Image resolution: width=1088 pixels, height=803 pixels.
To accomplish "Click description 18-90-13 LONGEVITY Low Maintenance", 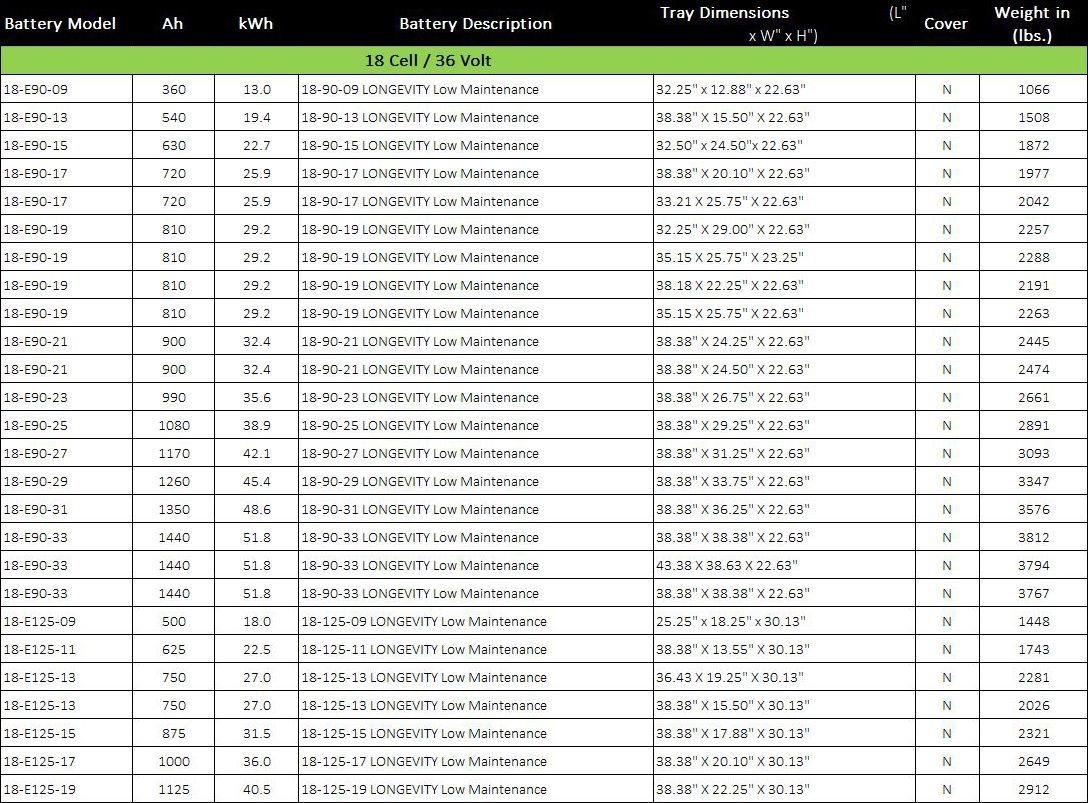I will click(x=420, y=117).
